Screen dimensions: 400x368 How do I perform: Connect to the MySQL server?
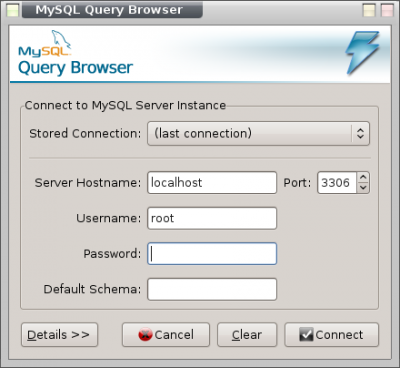pyautogui.click(x=332, y=335)
